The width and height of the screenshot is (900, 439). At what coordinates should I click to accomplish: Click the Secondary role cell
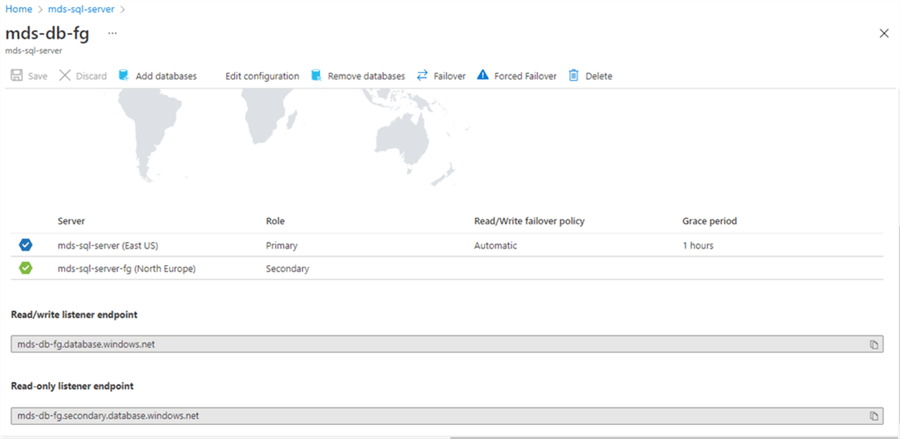(x=288, y=268)
